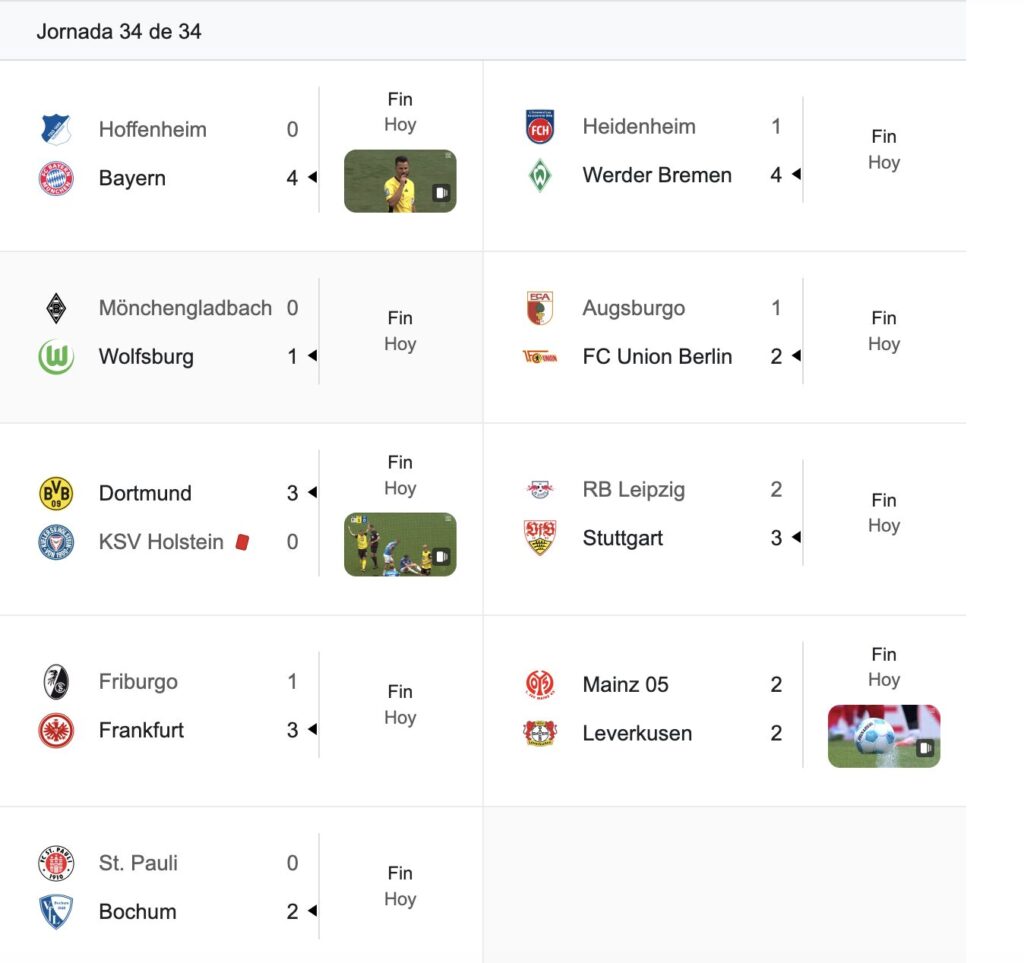This screenshot has width=1024, height=963.
Task: Select the Werder Bremen diamond logo
Action: [x=540, y=175]
